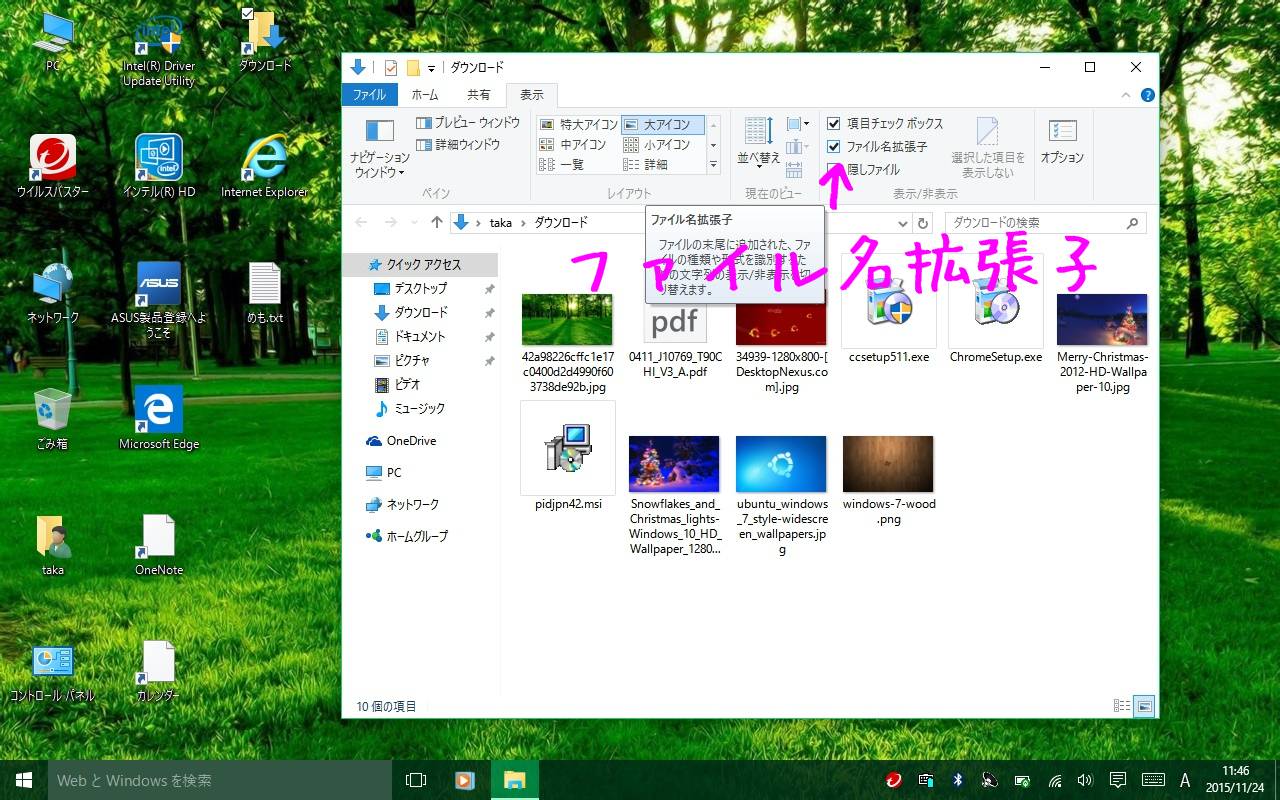Switch to details view via status bar icon

[x=1122, y=706]
